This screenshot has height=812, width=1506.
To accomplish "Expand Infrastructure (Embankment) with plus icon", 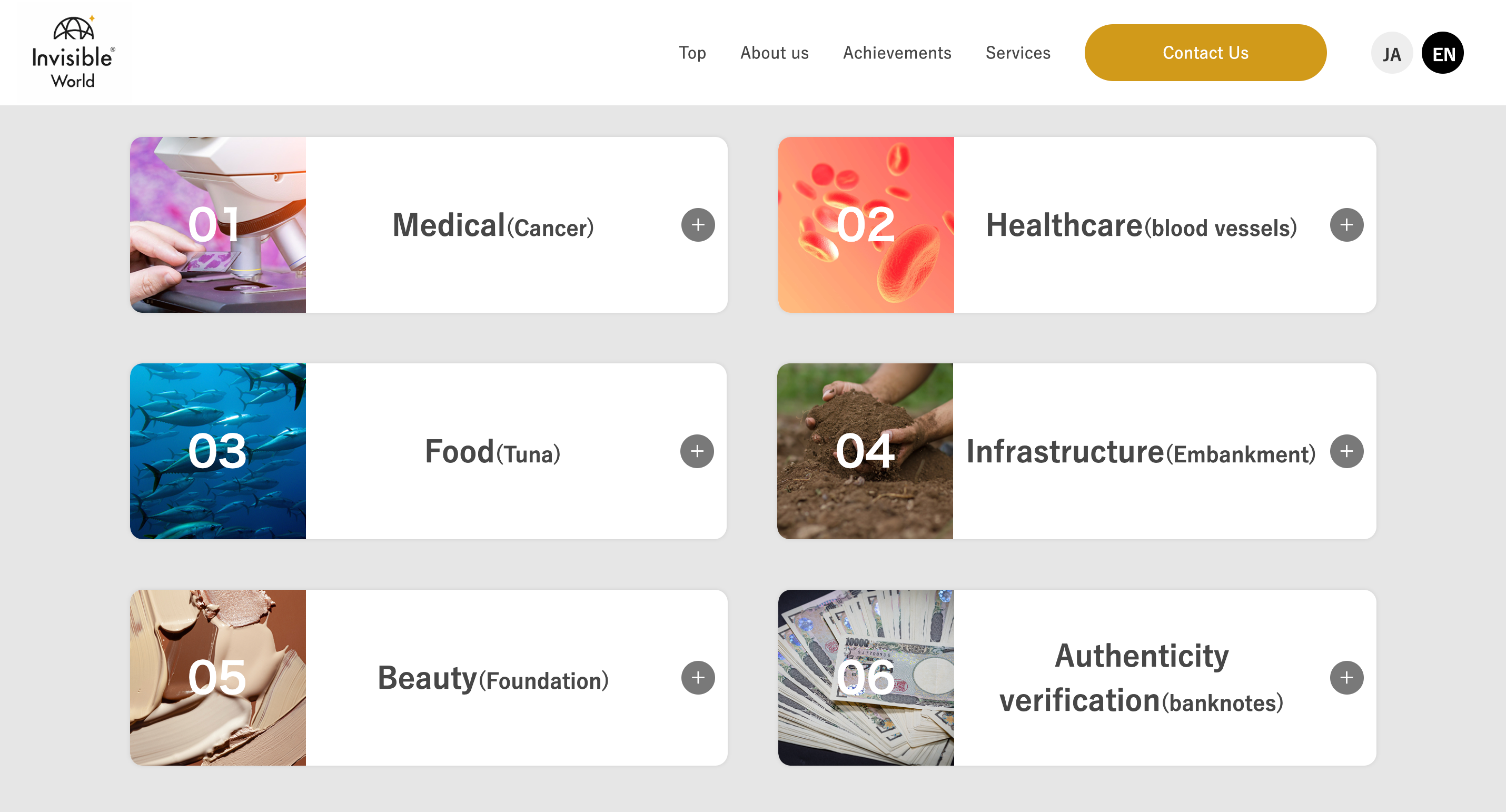I will click(x=1346, y=451).
